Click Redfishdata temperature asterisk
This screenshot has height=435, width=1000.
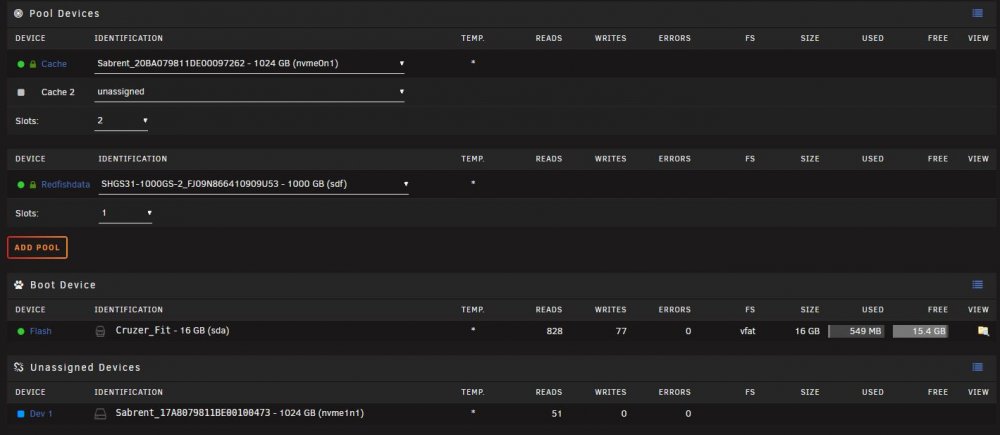tap(473, 184)
